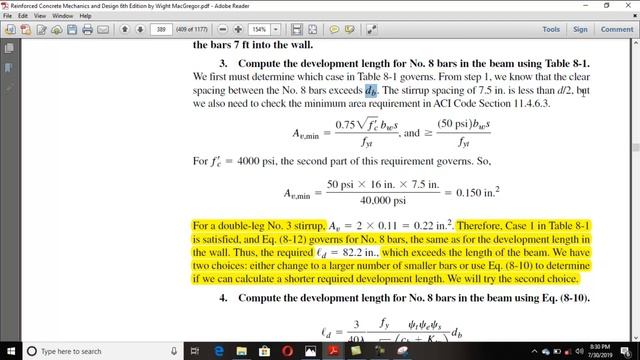Open Task View on the taskbar
640x360 pixels.
coord(195,351)
